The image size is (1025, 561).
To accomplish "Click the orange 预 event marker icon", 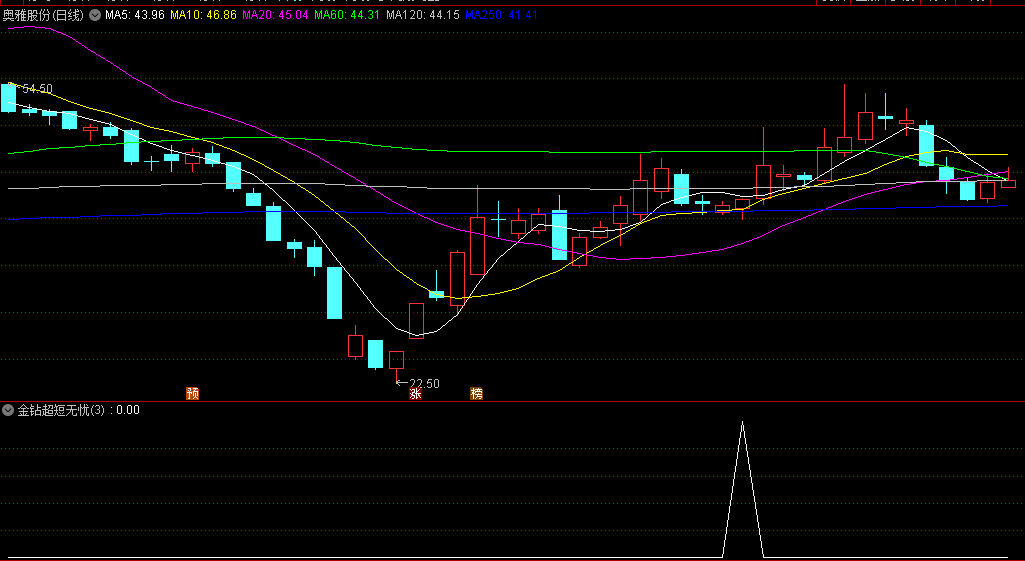I will [x=192, y=394].
